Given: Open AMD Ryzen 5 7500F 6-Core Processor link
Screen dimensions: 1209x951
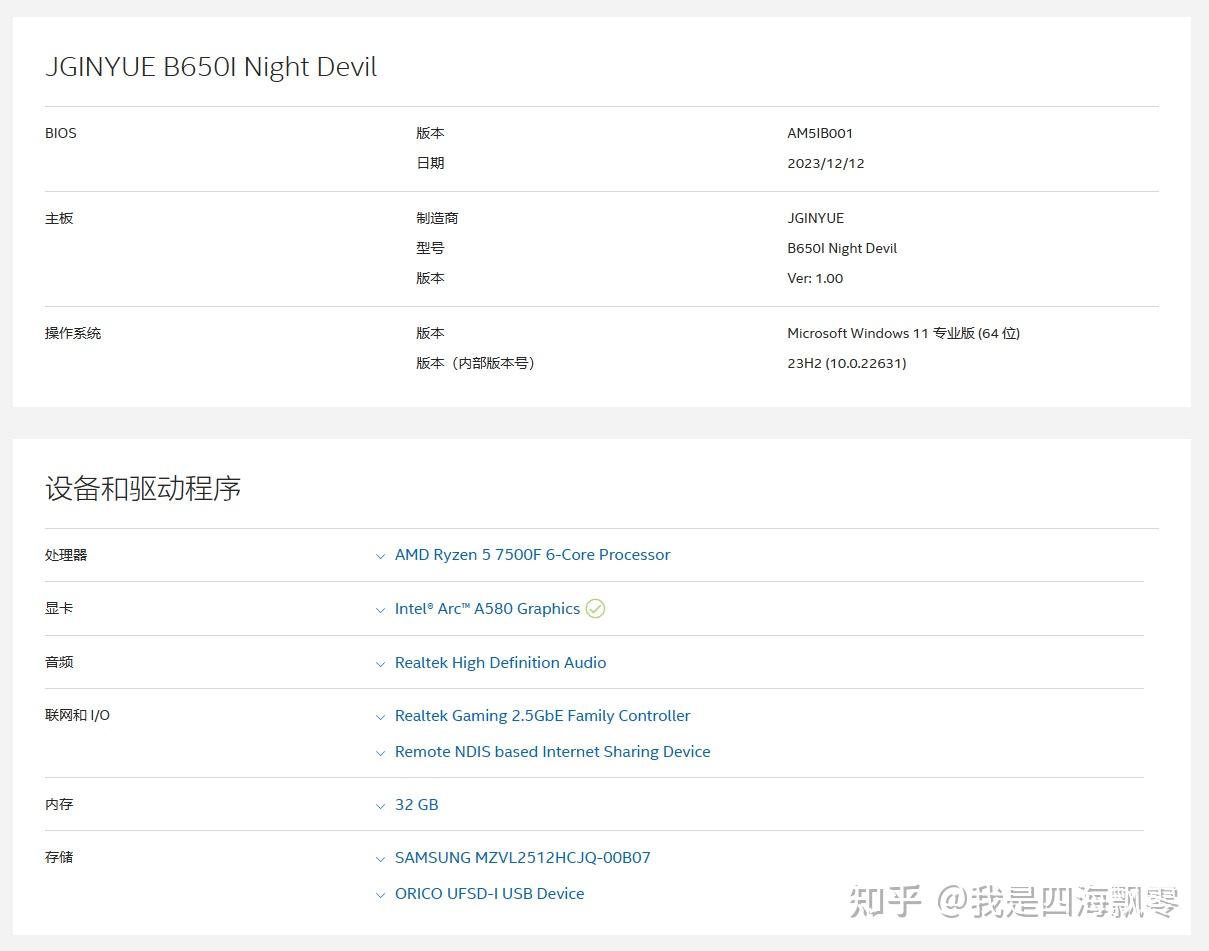Looking at the screenshot, I should click(532, 555).
